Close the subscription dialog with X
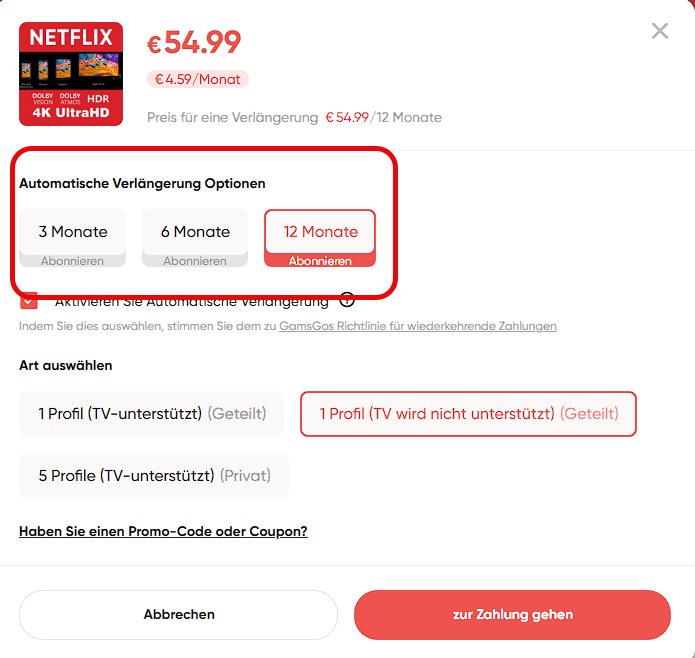 [660, 31]
